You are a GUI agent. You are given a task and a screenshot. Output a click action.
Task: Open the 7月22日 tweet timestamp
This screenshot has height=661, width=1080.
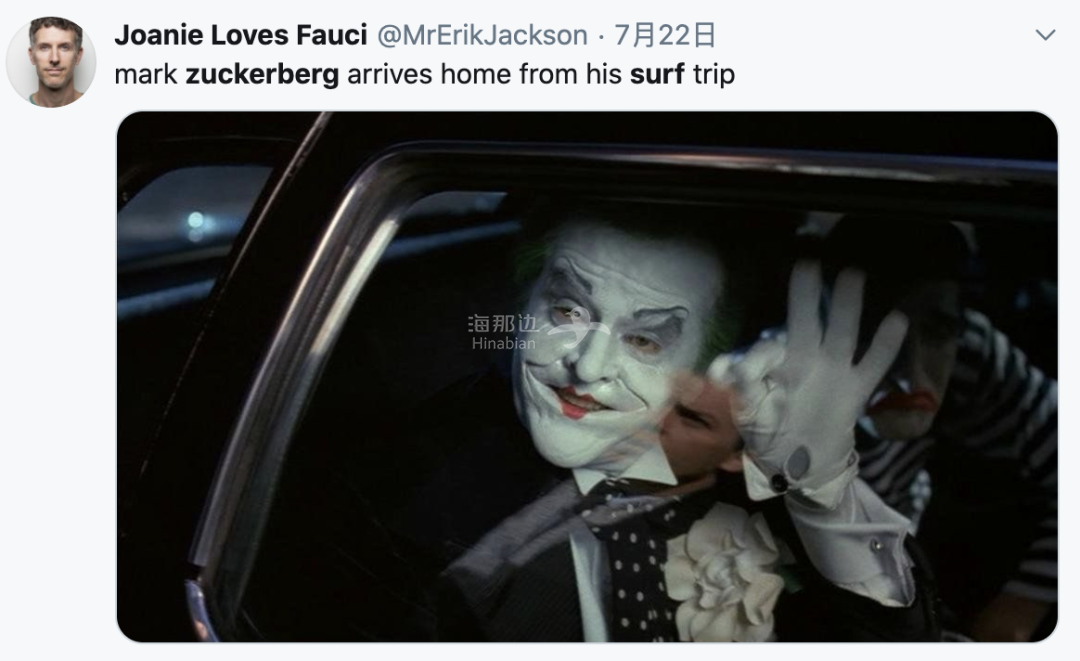pyautogui.click(x=664, y=35)
